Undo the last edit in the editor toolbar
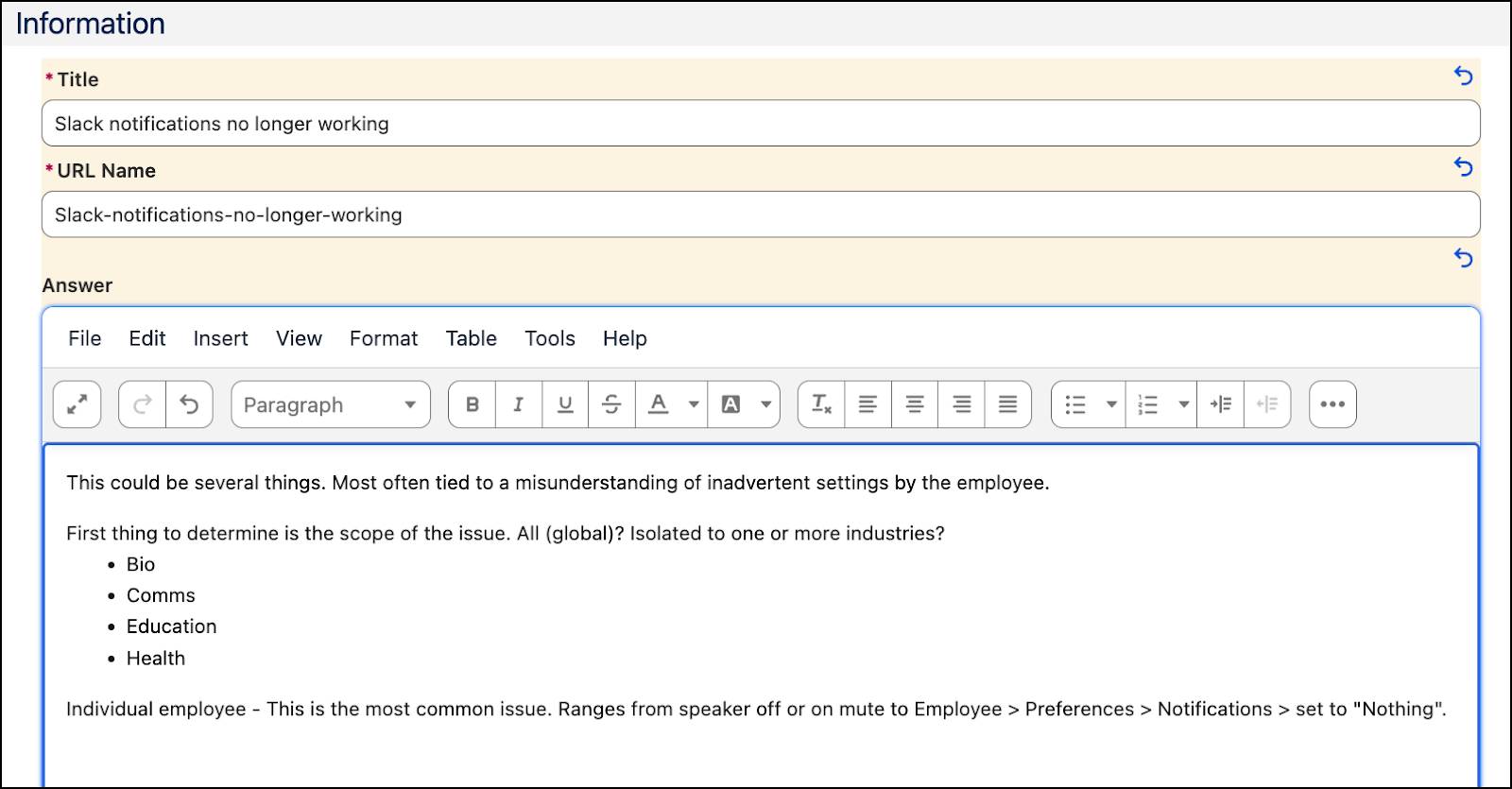 tap(189, 404)
